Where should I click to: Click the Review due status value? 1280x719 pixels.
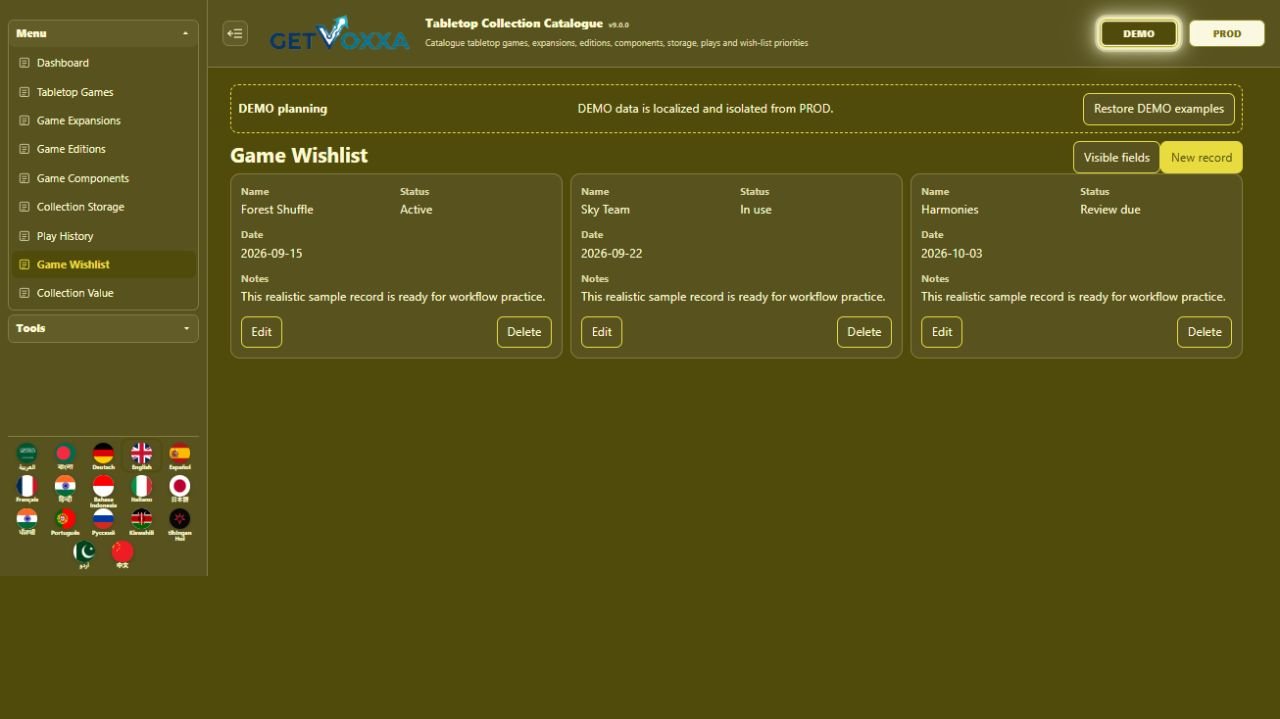pos(1110,210)
